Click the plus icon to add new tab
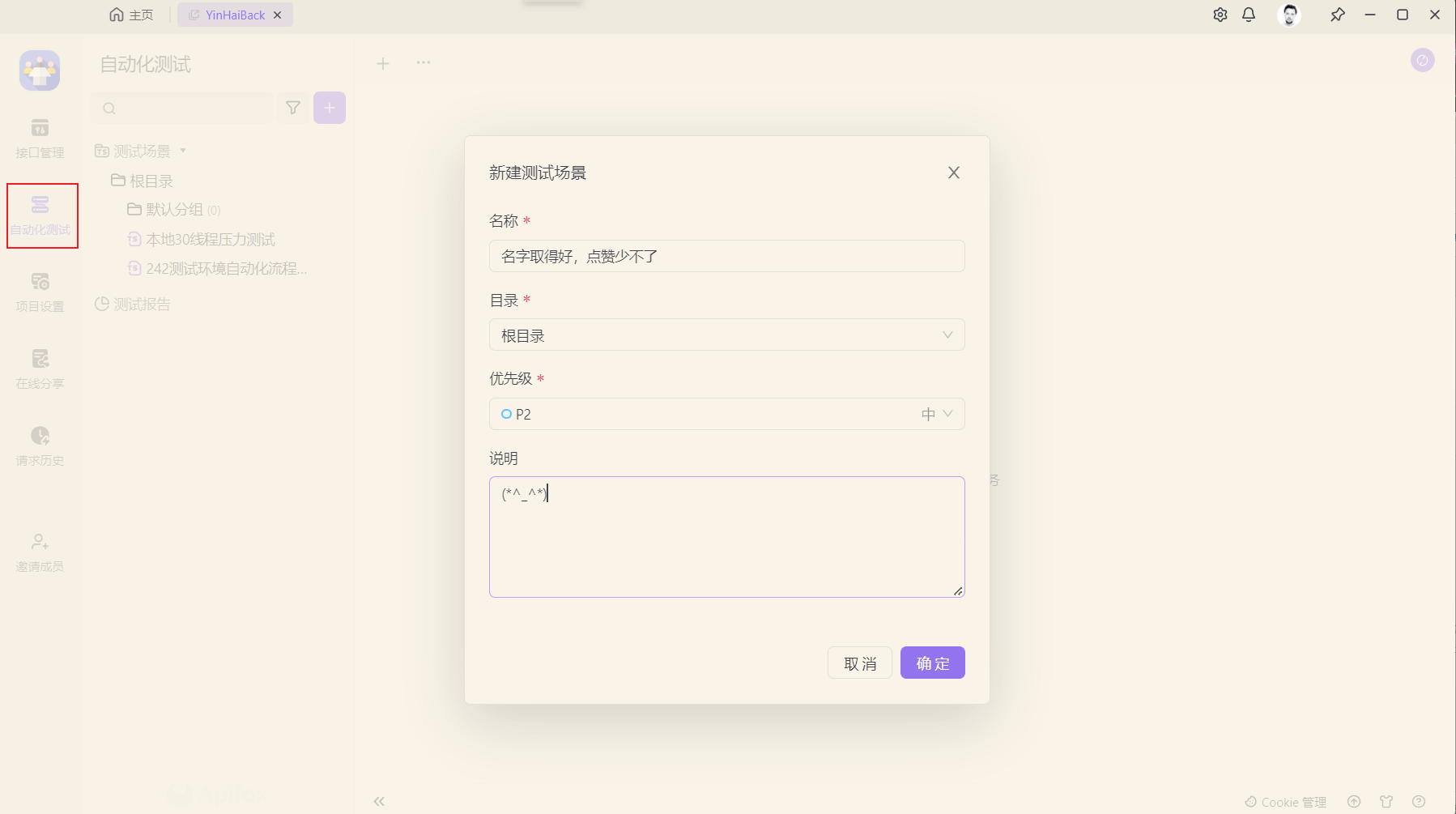The image size is (1456, 814). pyautogui.click(x=383, y=63)
